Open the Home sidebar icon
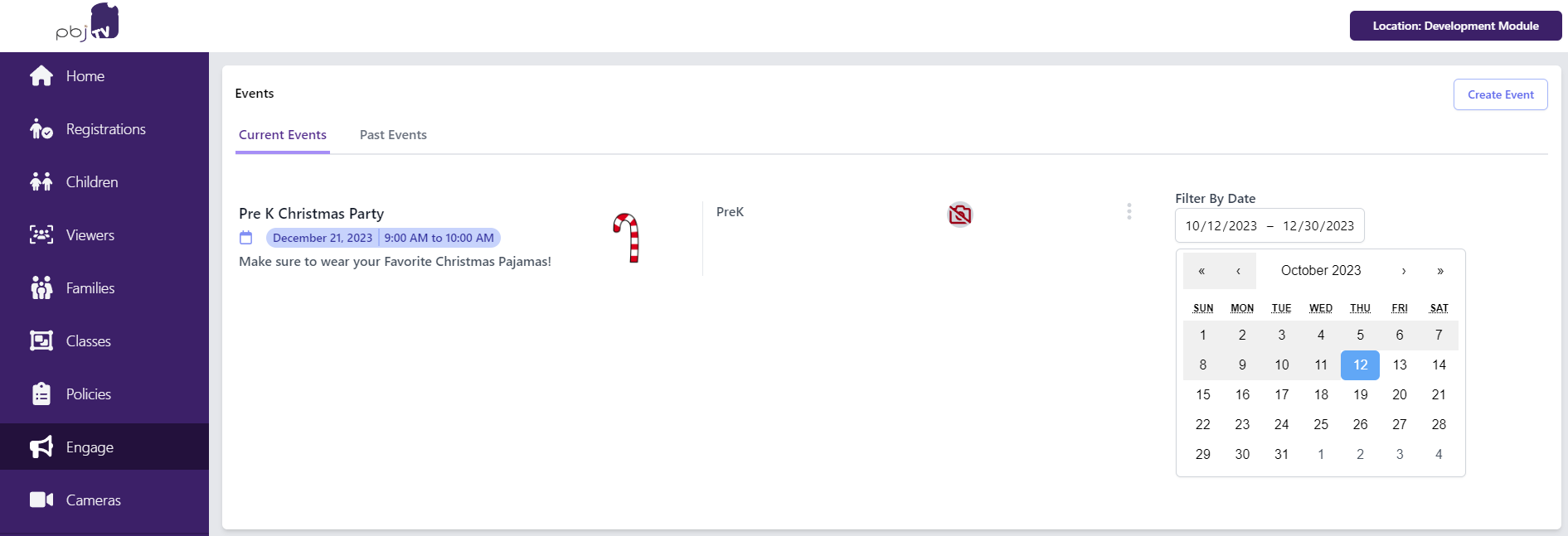This screenshot has height=536, width=1568. click(41, 75)
